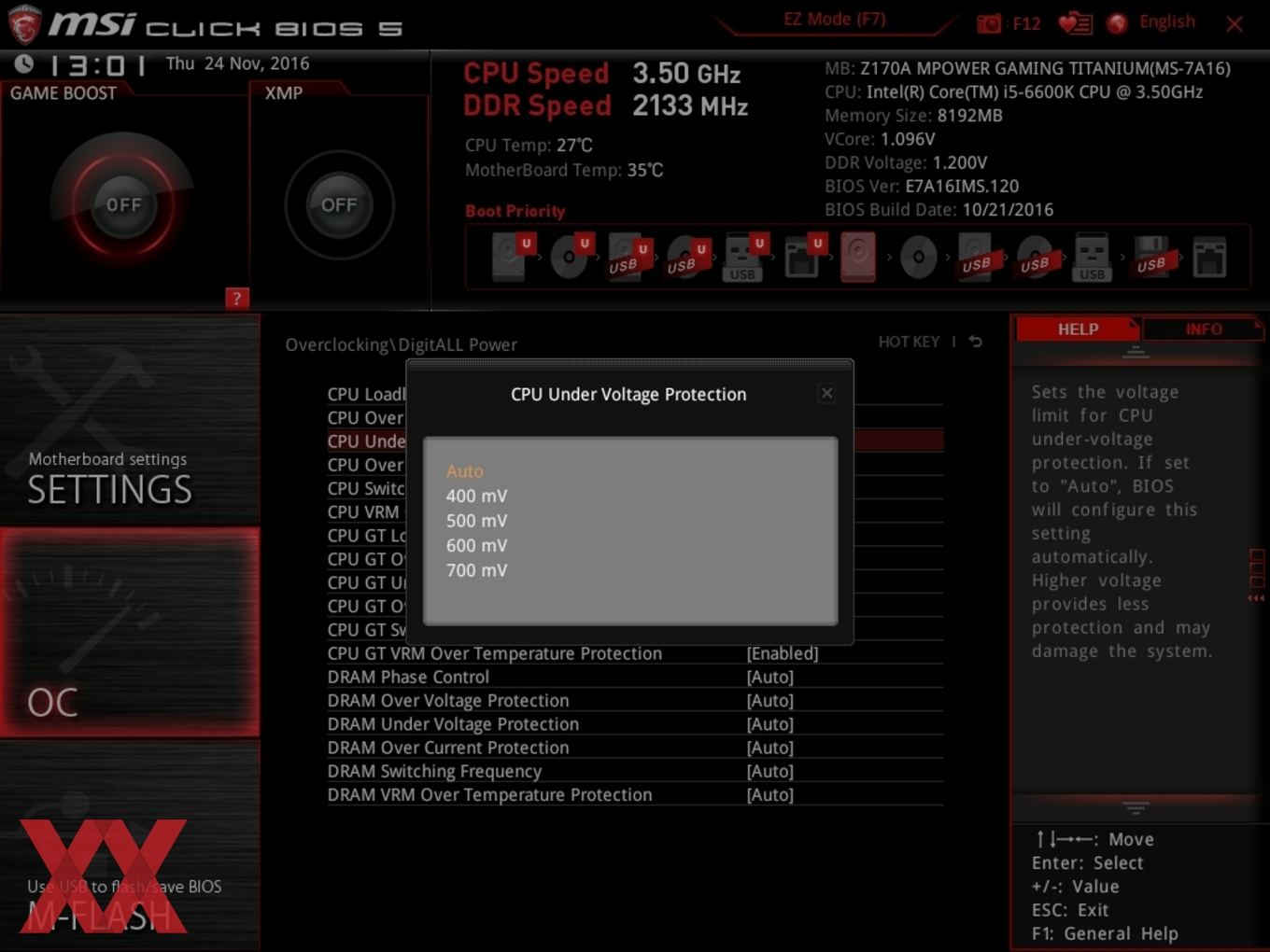
Task: Open DRAM Switching Frequency [Auto] value
Action: coord(770,771)
